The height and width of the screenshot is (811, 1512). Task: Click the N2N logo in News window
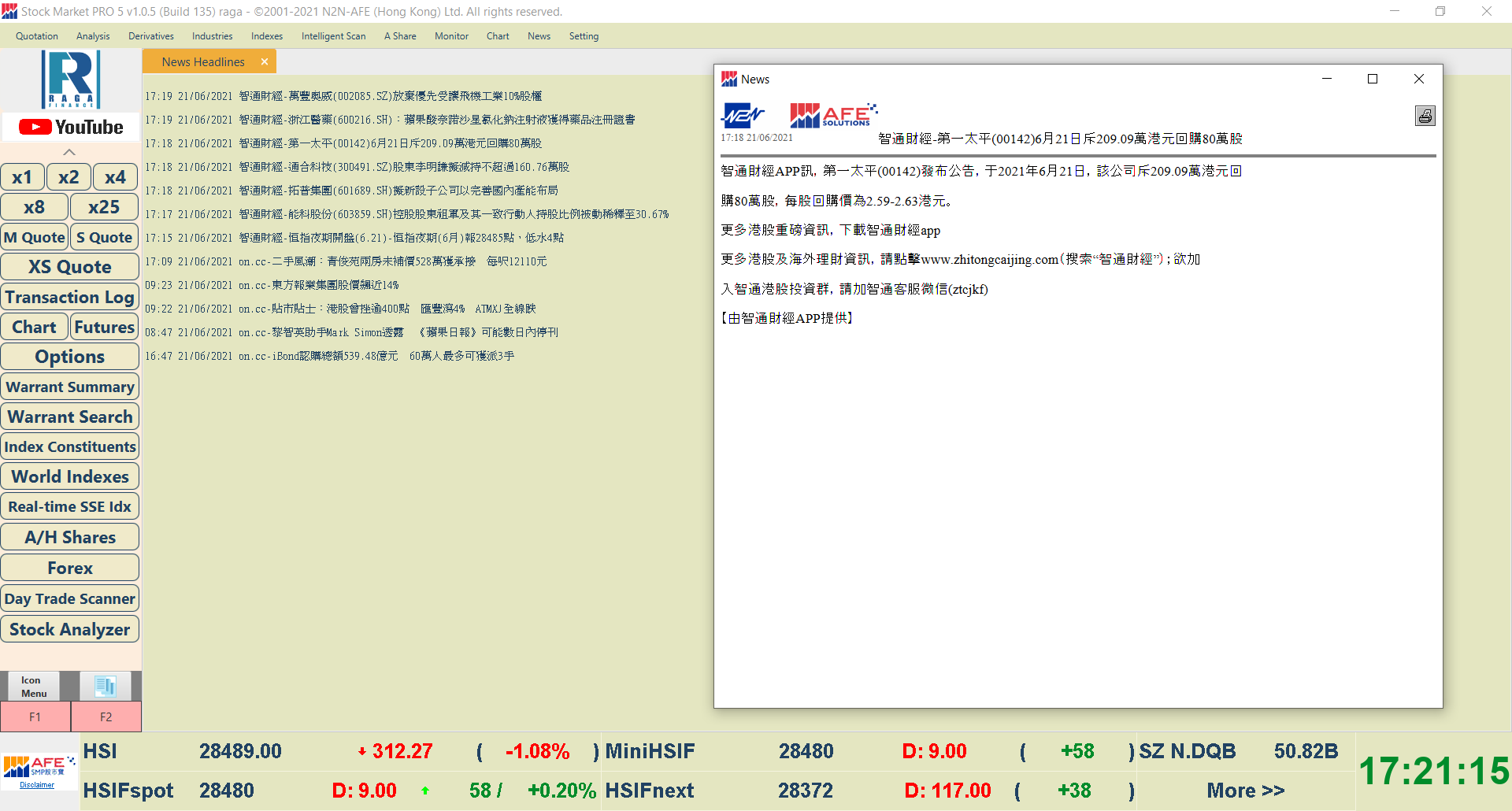coord(742,116)
